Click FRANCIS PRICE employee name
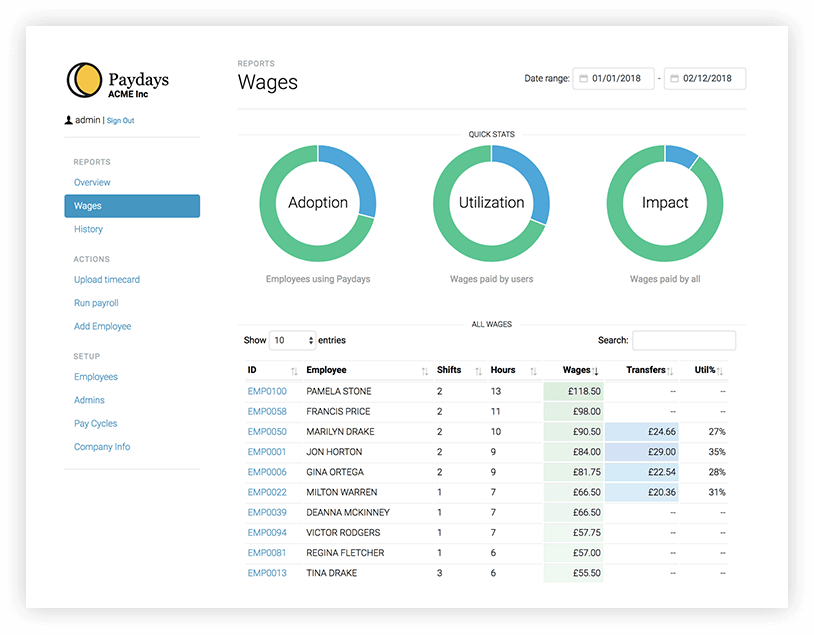This screenshot has width=814, height=635. 338,412
